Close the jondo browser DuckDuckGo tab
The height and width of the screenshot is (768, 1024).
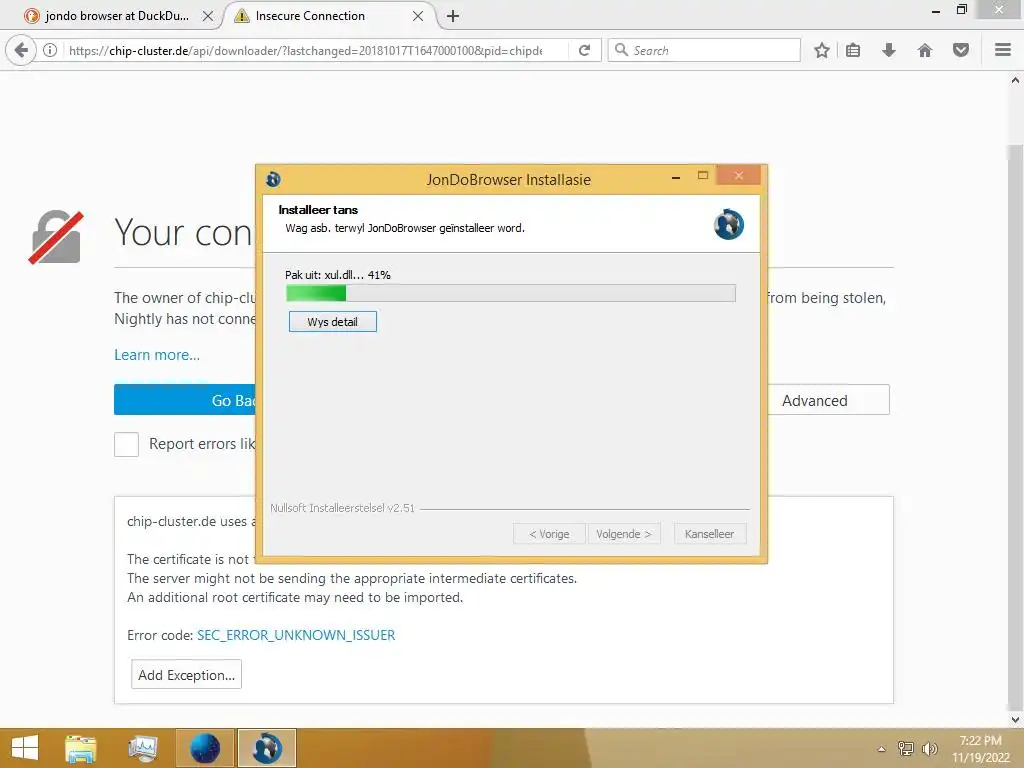[208, 16]
